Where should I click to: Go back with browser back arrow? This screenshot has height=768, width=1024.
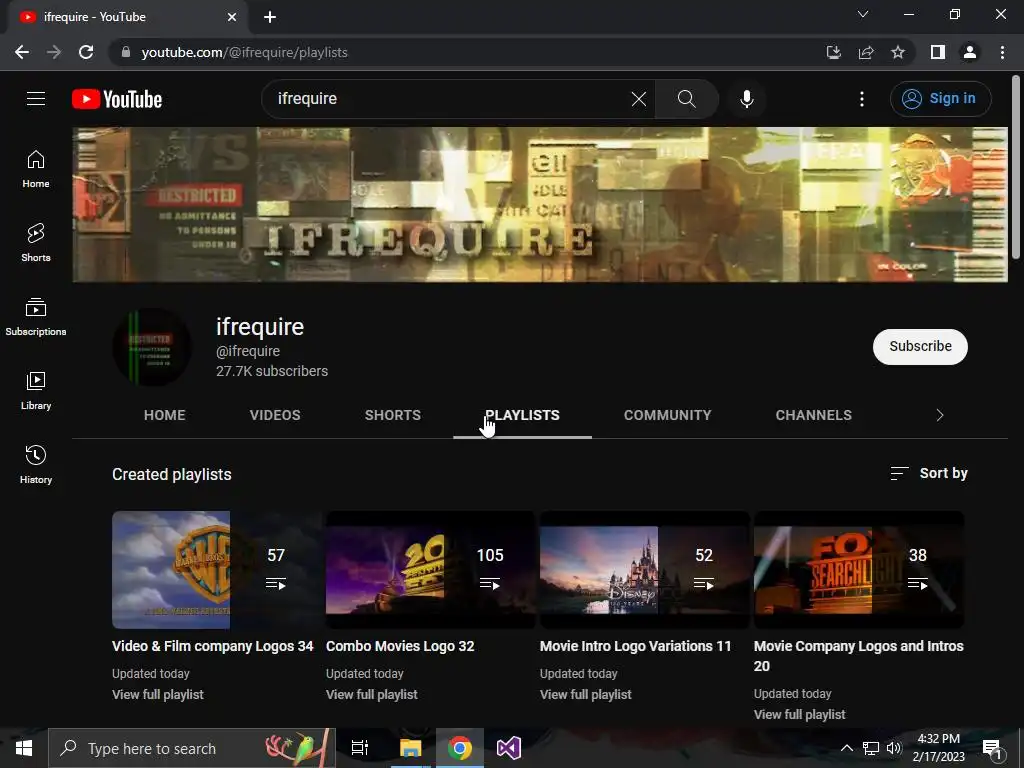point(22,52)
